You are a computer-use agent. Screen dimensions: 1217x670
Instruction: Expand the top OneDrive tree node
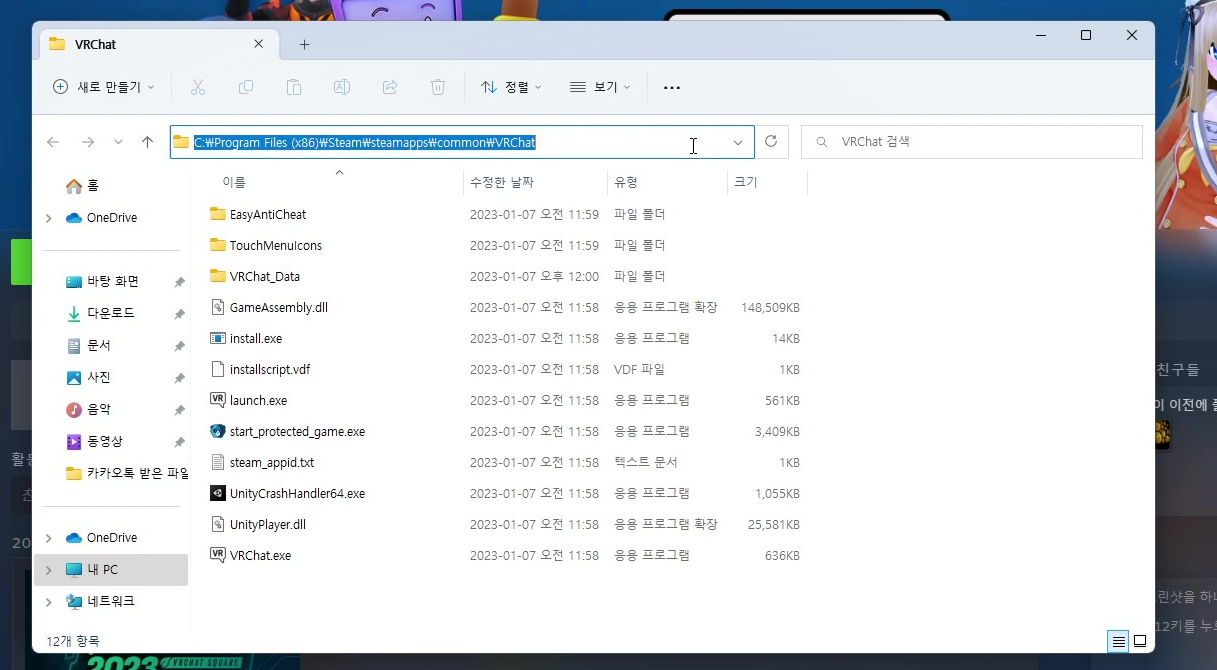pos(48,218)
